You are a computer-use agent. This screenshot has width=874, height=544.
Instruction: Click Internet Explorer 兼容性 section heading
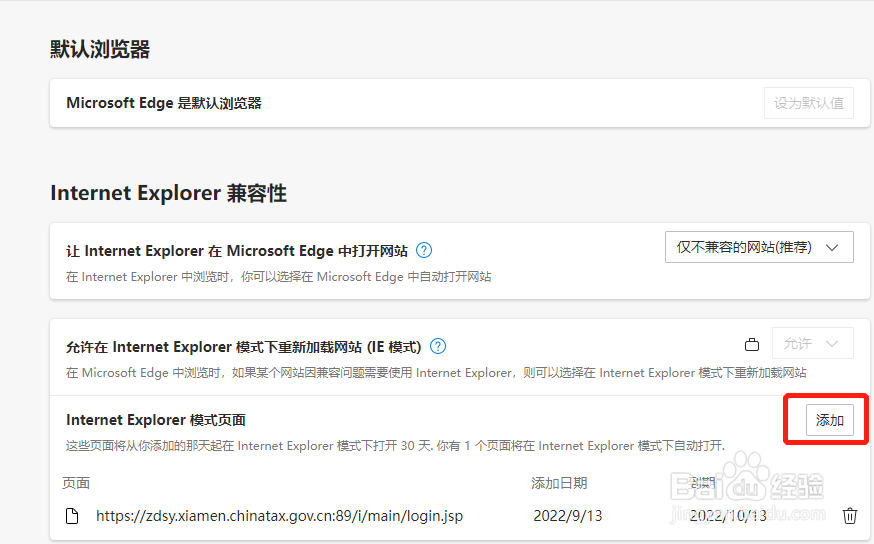pyautogui.click(x=168, y=193)
